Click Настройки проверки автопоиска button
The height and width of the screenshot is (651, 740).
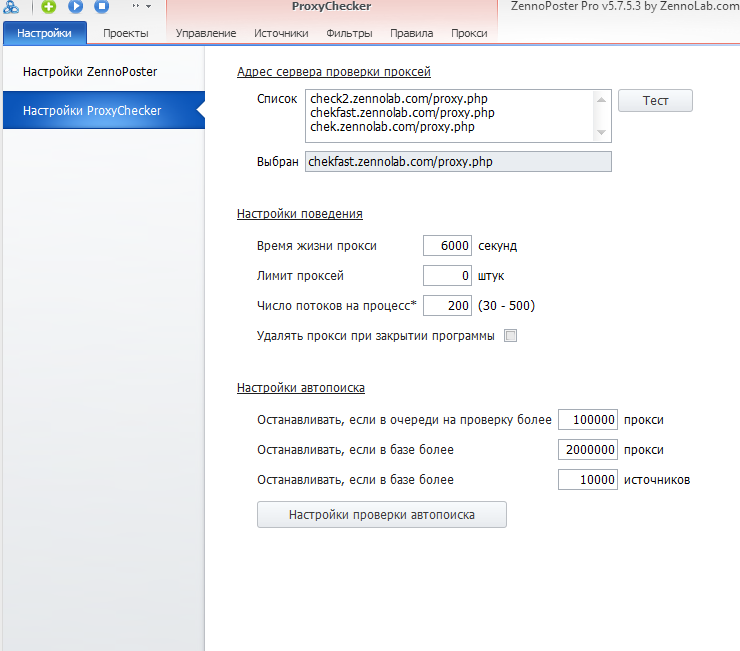(x=382, y=515)
